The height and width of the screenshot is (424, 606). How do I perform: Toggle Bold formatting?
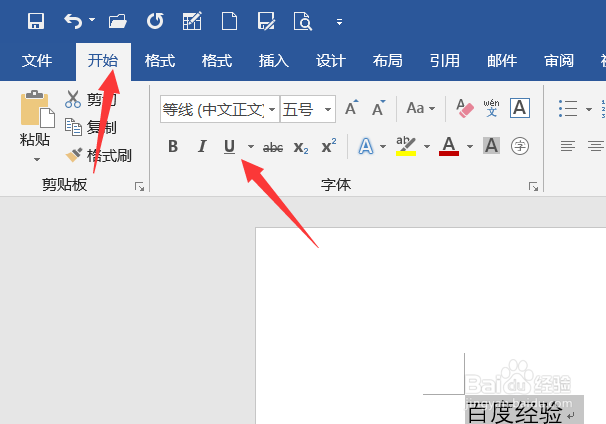pyautogui.click(x=173, y=146)
